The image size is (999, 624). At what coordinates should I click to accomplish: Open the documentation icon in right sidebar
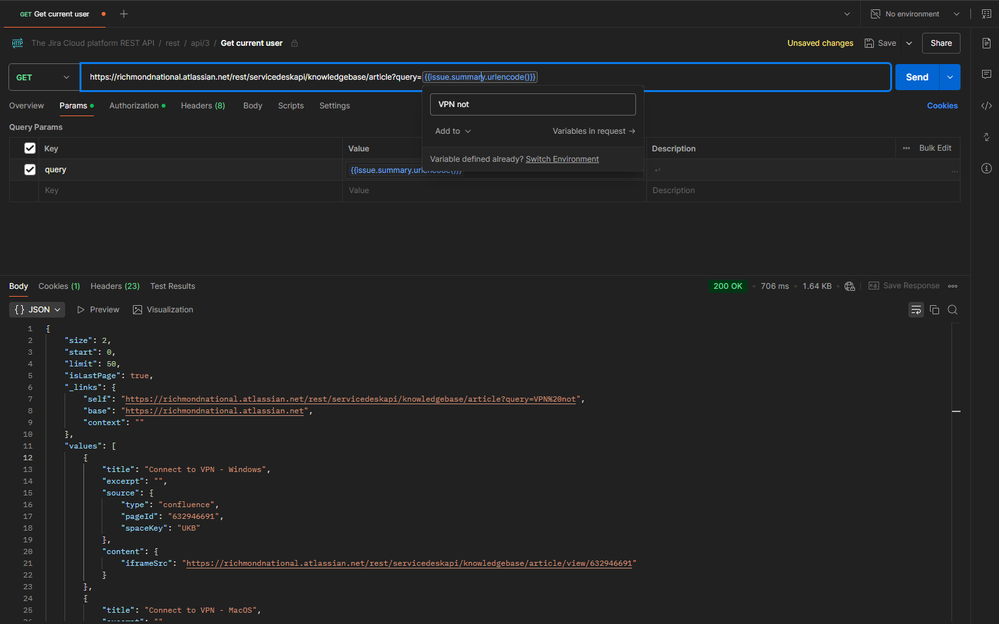(x=986, y=43)
